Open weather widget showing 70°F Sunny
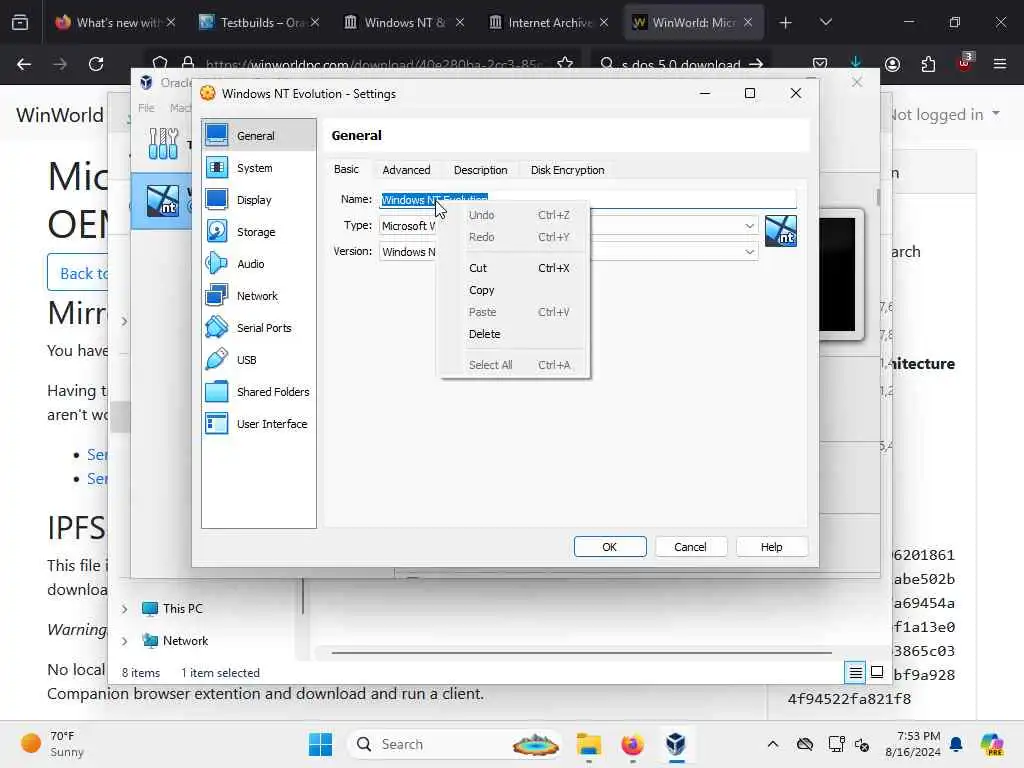Screen dimensions: 1024x768 [x=52, y=744]
